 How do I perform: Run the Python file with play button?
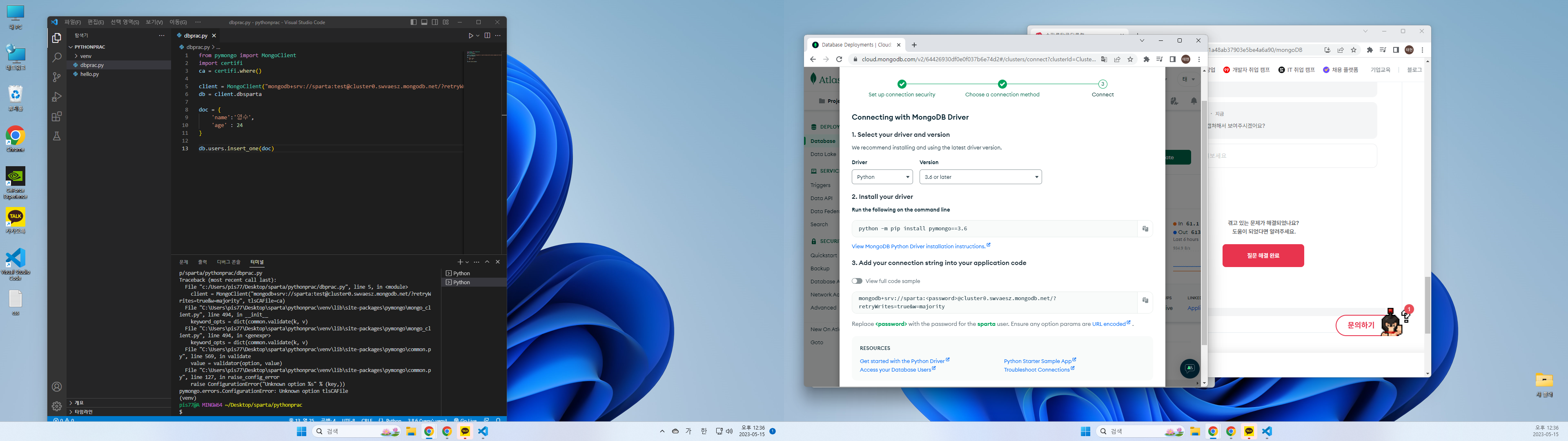(x=470, y=36)
